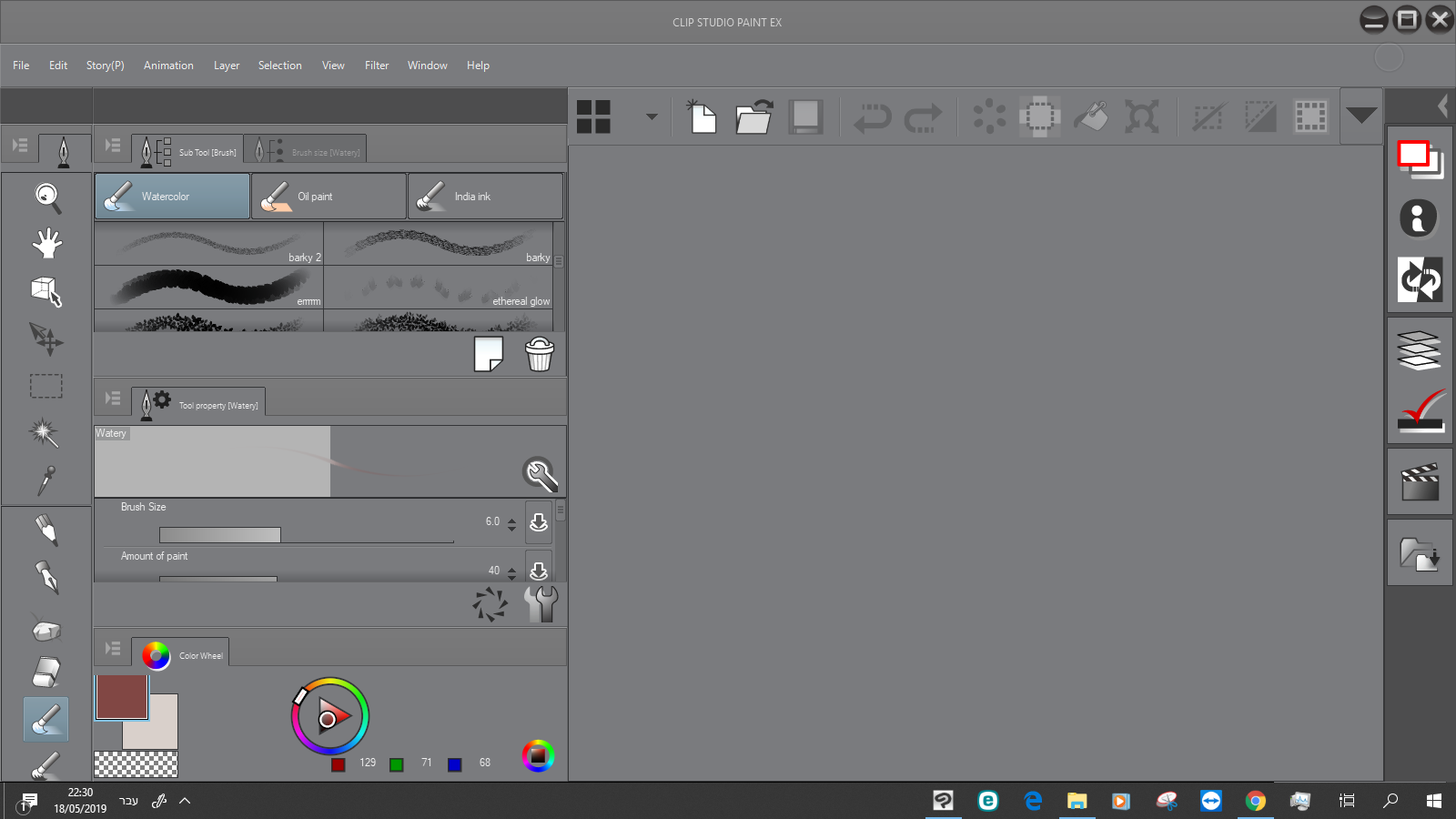1456x819 pixels.
Task: Choose the emrm brush
Action: tap(209, 288)
